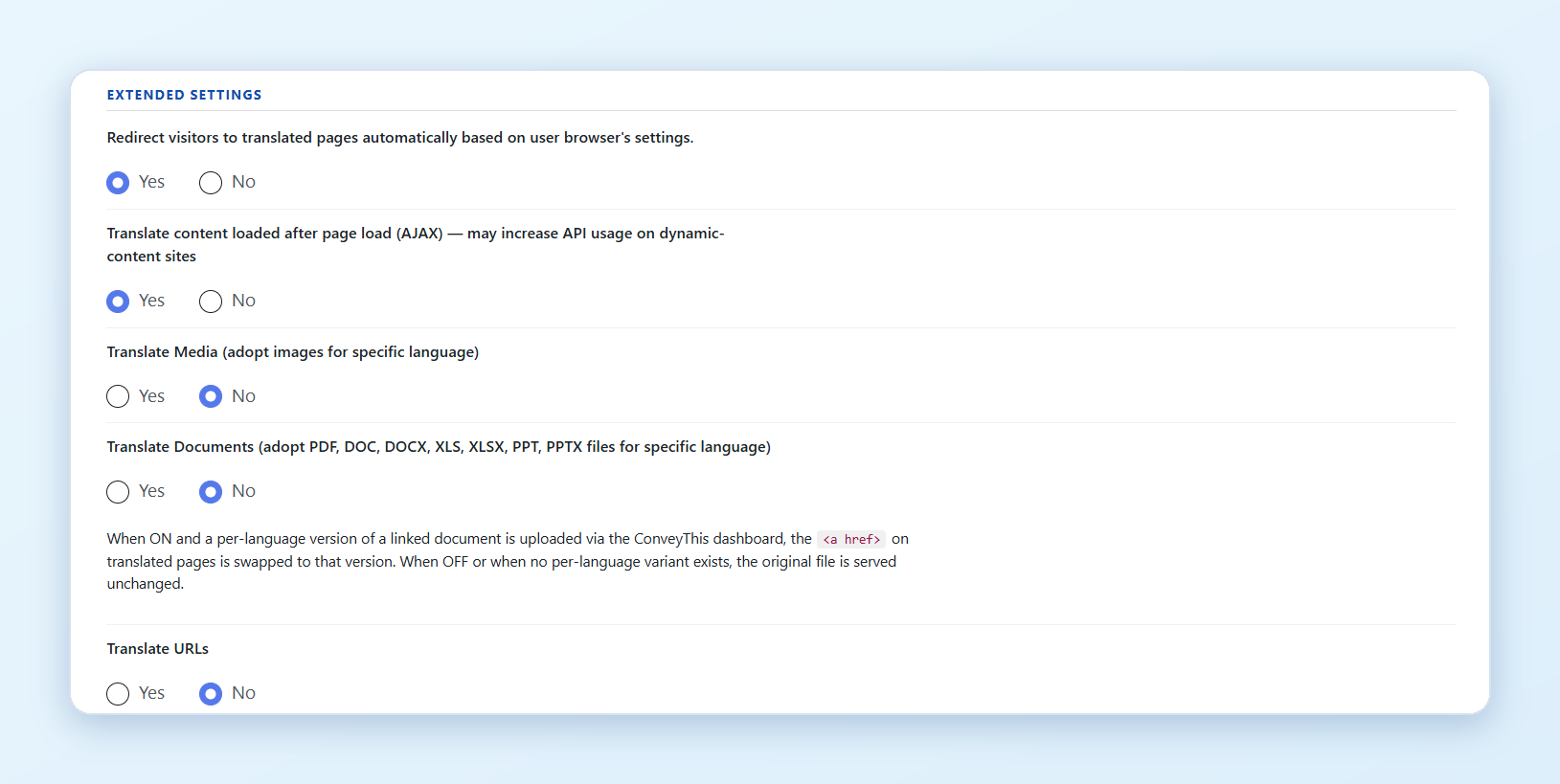The image size is (1560, 784).
Task: Click 'Translate Documents (adopt PDF...)' label
Action: point(439,447)
